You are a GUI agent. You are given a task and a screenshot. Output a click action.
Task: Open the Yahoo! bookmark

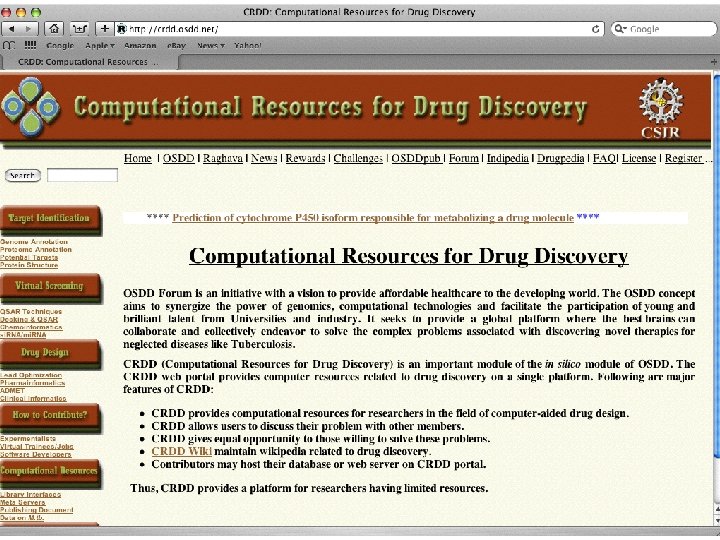coord(248,45)
